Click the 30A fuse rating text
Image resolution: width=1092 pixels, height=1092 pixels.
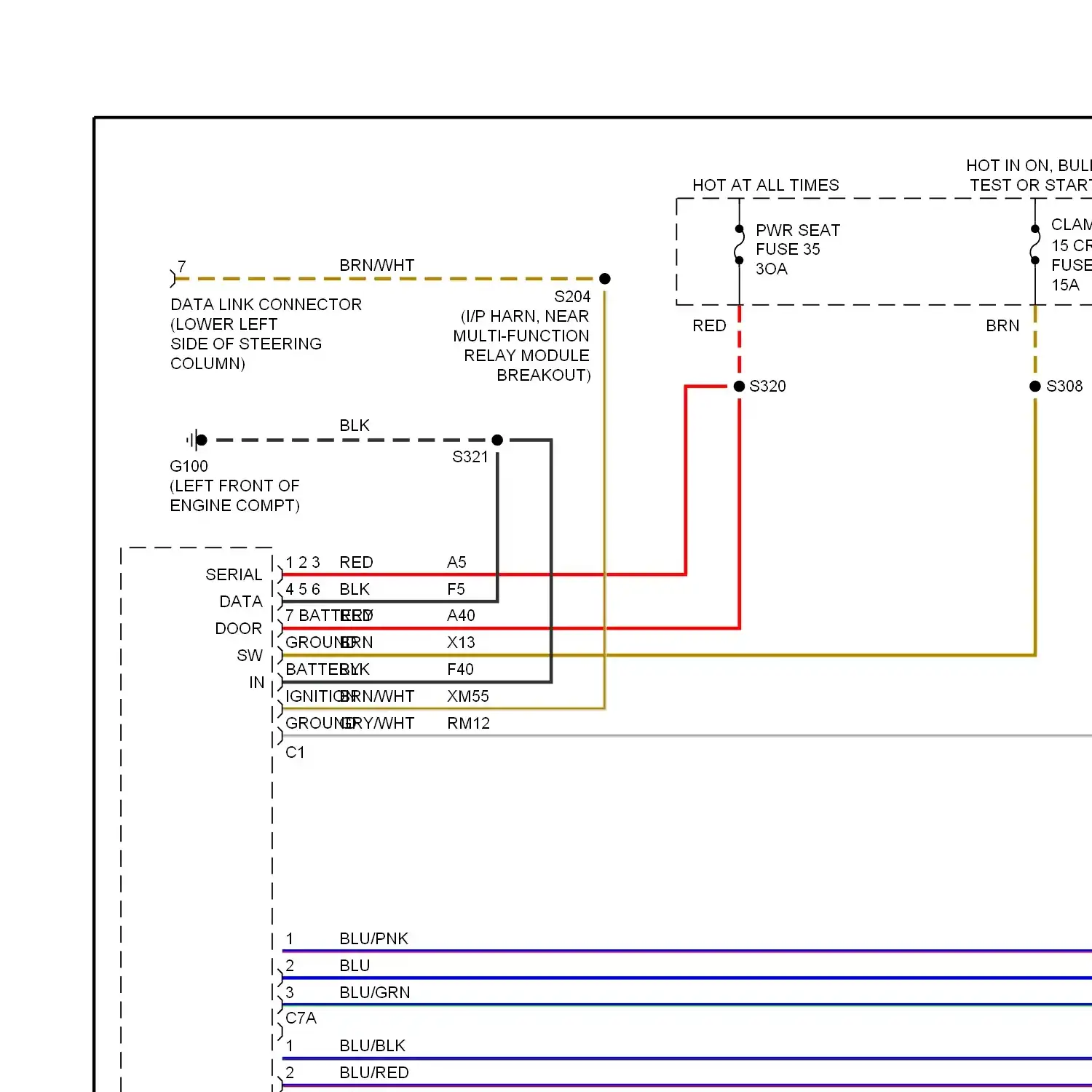pyautogui.click(x=772, y=269)
